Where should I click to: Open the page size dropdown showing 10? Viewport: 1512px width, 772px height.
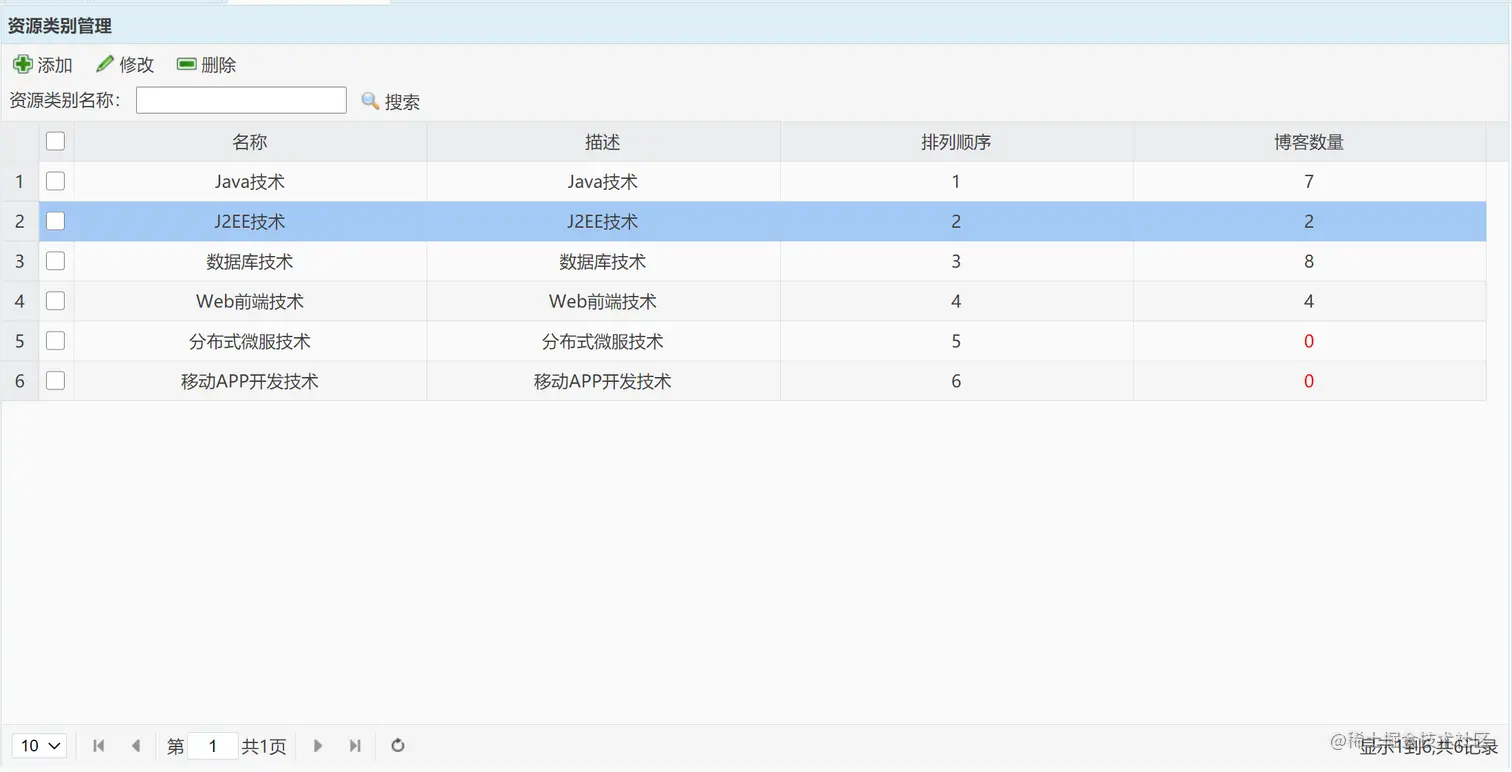39,746
